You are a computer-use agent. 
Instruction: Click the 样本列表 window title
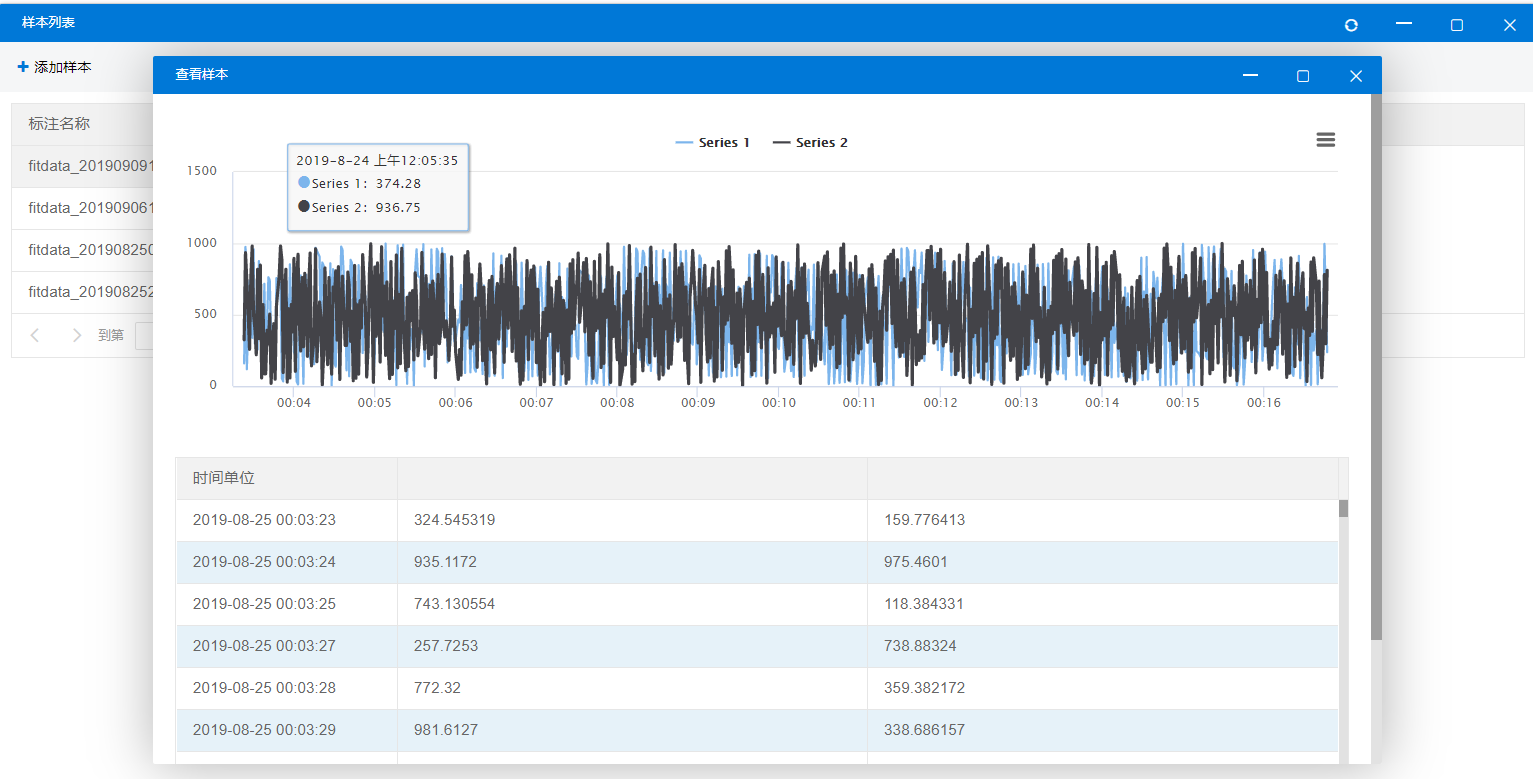48,22
